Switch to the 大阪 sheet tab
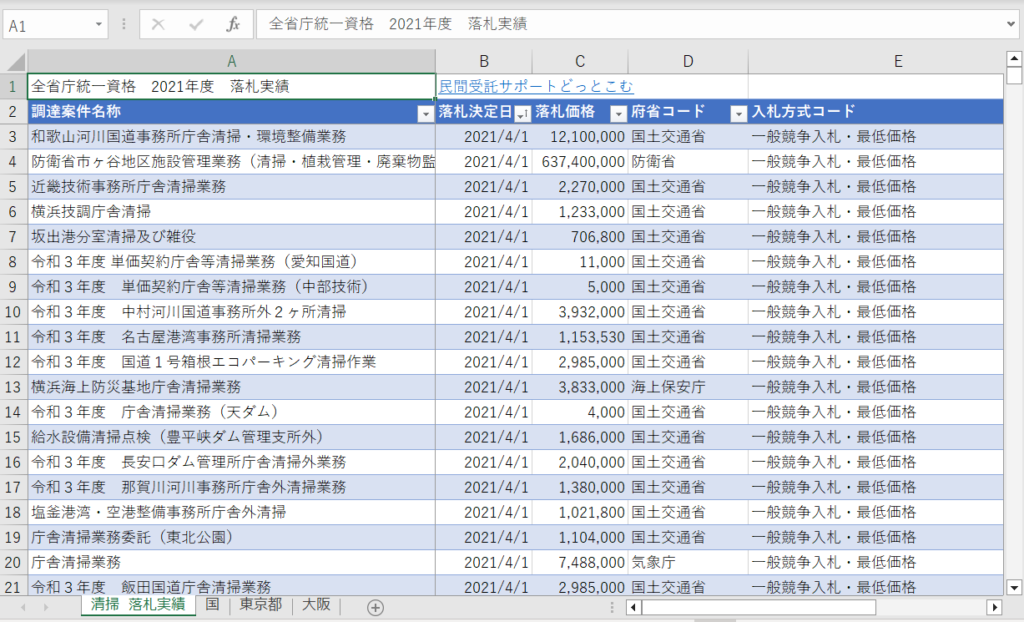The height and width of the screenshot is (622, 1024). click(316, 606)
